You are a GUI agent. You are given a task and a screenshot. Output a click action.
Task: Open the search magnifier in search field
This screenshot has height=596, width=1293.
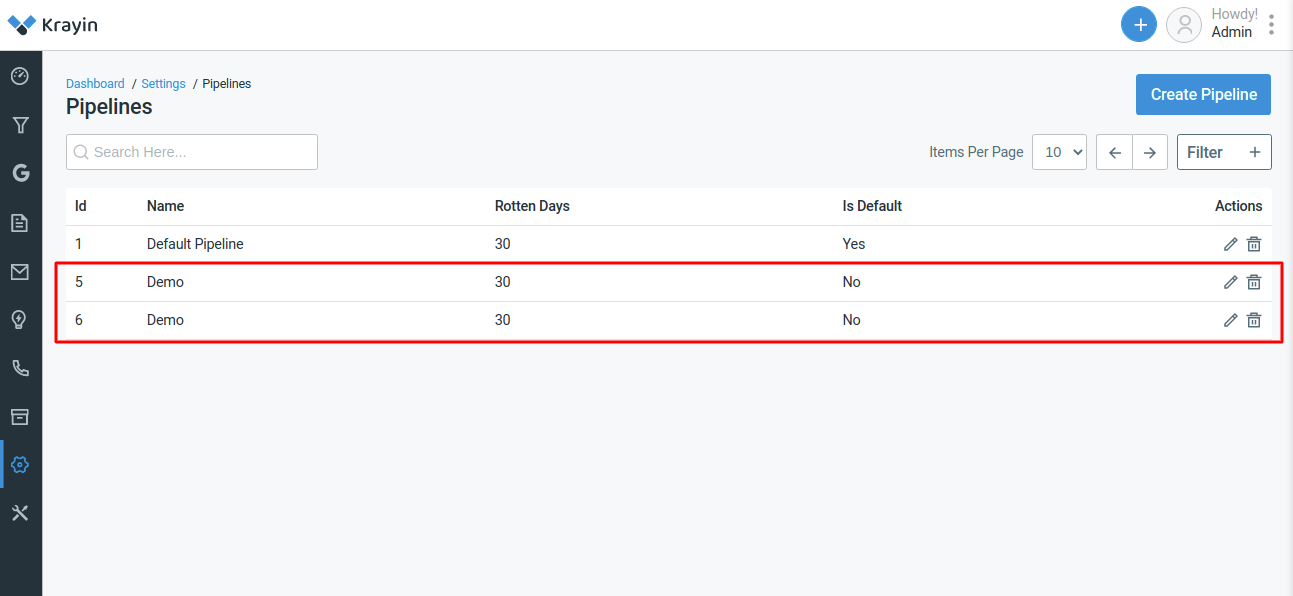81,151
